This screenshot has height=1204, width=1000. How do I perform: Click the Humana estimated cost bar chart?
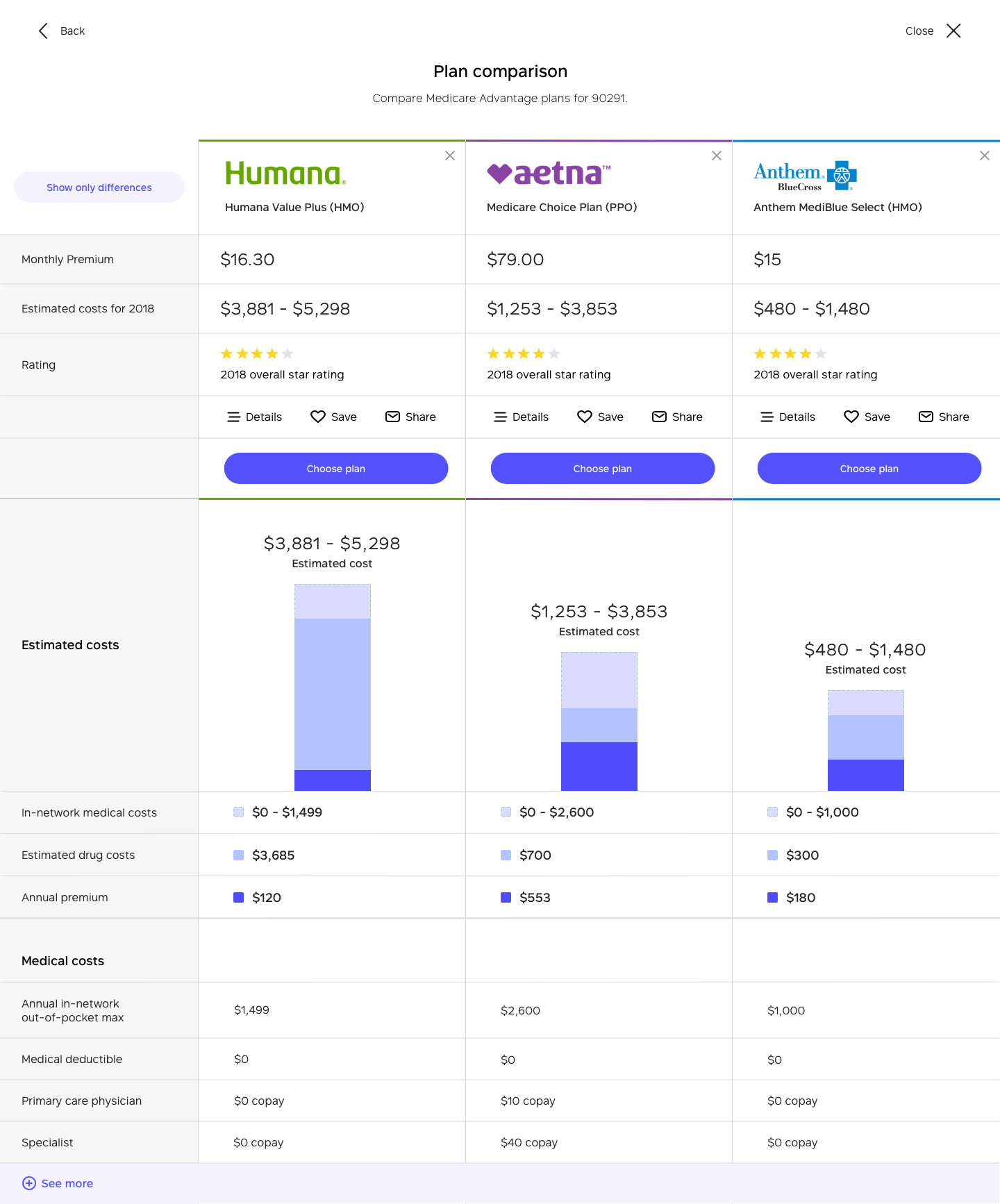[333, 687]
